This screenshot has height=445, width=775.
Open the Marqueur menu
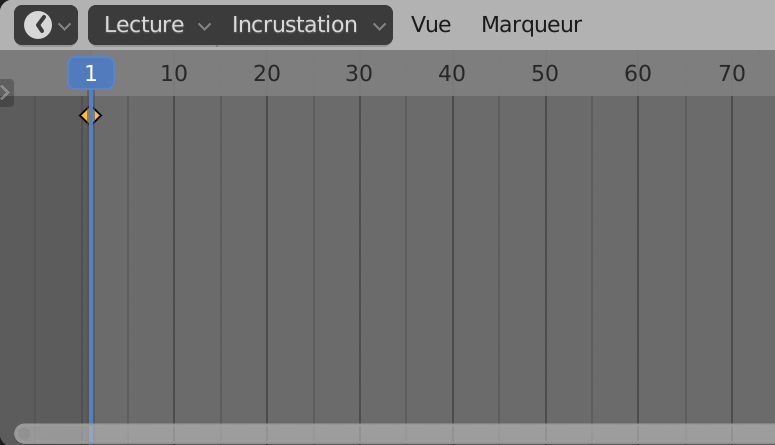coord(531,25)
